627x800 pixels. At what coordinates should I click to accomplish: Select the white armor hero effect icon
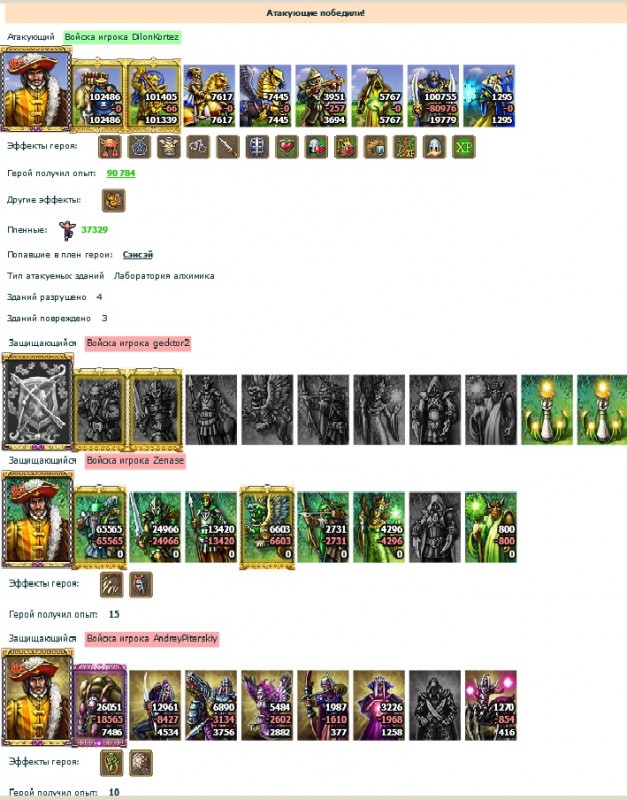click(168, 147)
